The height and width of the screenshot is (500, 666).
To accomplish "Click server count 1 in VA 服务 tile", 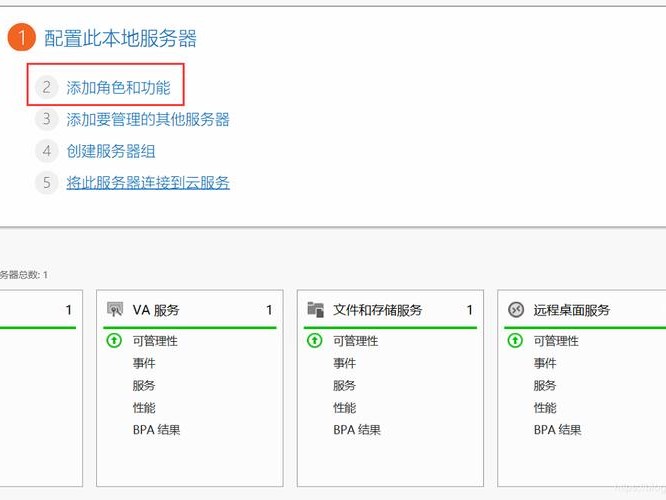I will tap(269, 310).
